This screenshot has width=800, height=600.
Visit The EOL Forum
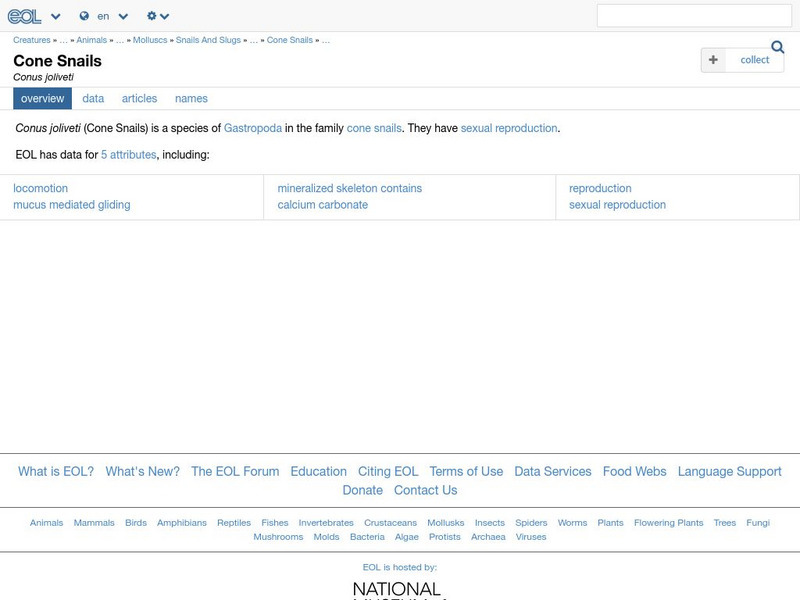(235, 471)
